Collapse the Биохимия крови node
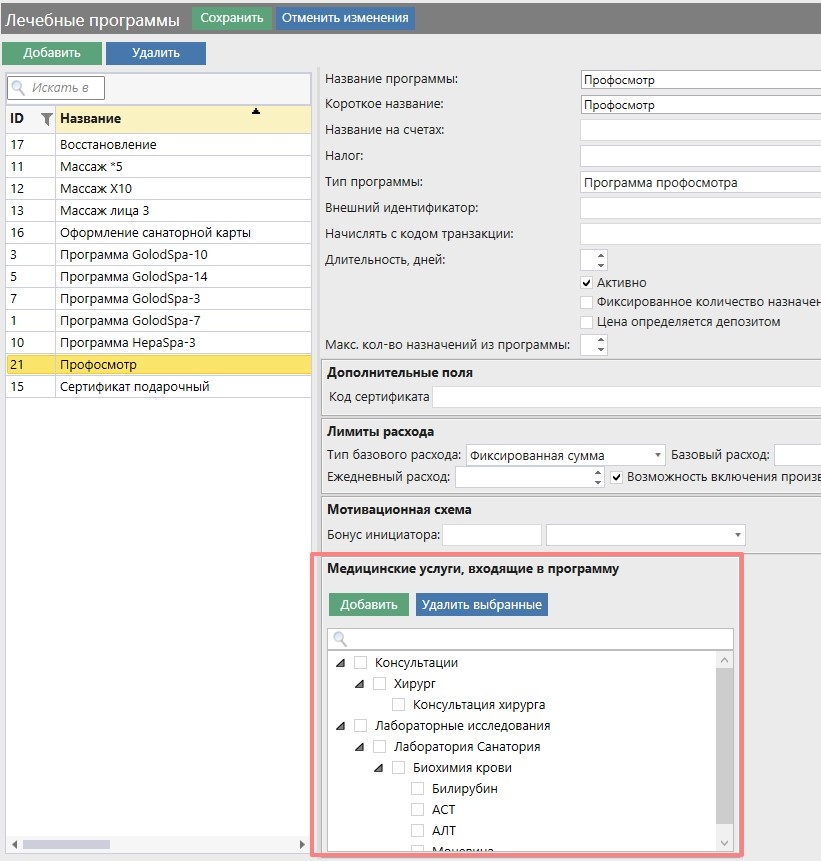The image size is (821, 861). (379, 768)
